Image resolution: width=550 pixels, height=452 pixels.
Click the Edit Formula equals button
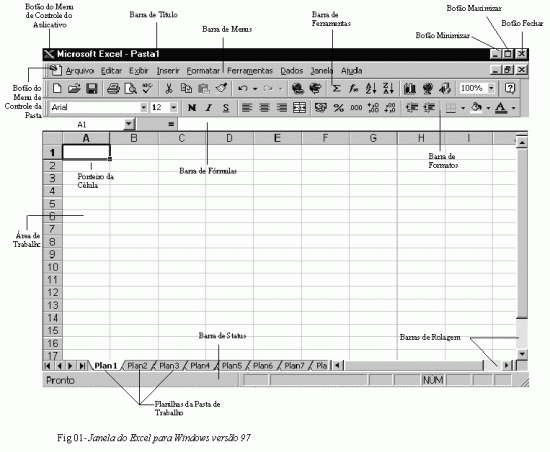[171, 124]
